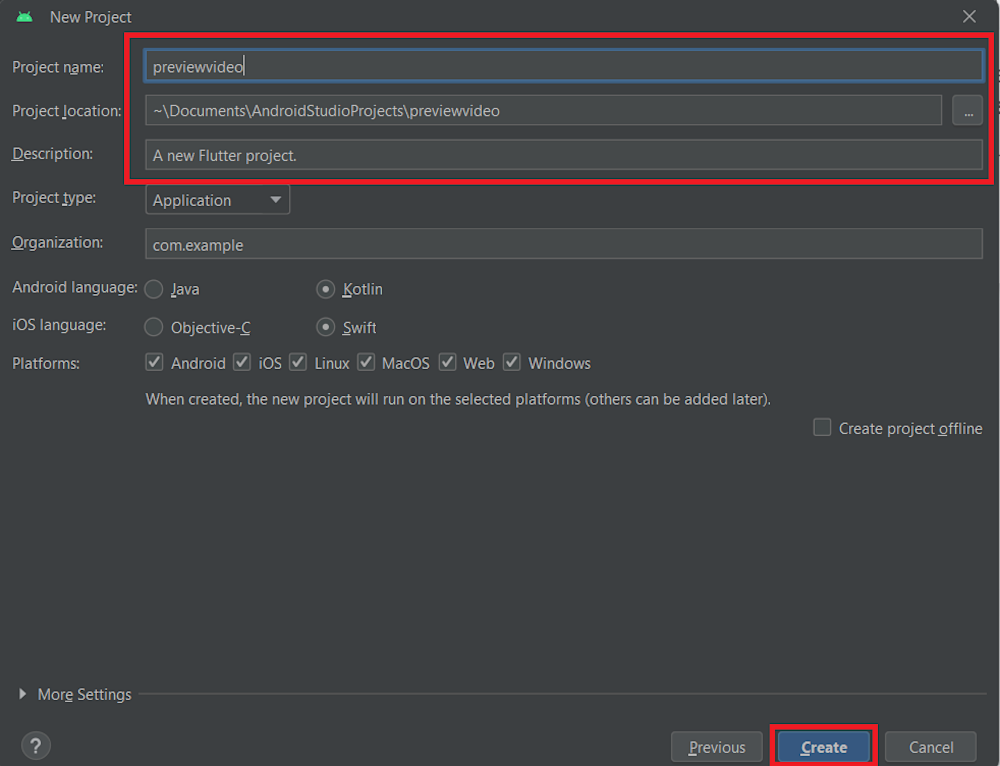
Task: Toggle the Linux platform checkbox
Action: 298,362
